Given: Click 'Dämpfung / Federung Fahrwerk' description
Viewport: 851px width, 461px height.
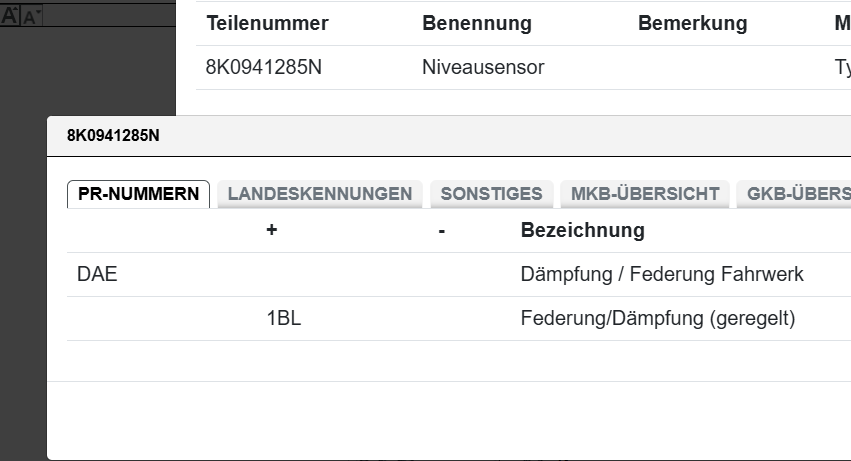Looking at the screenshot, I should (x=662, y=274).
